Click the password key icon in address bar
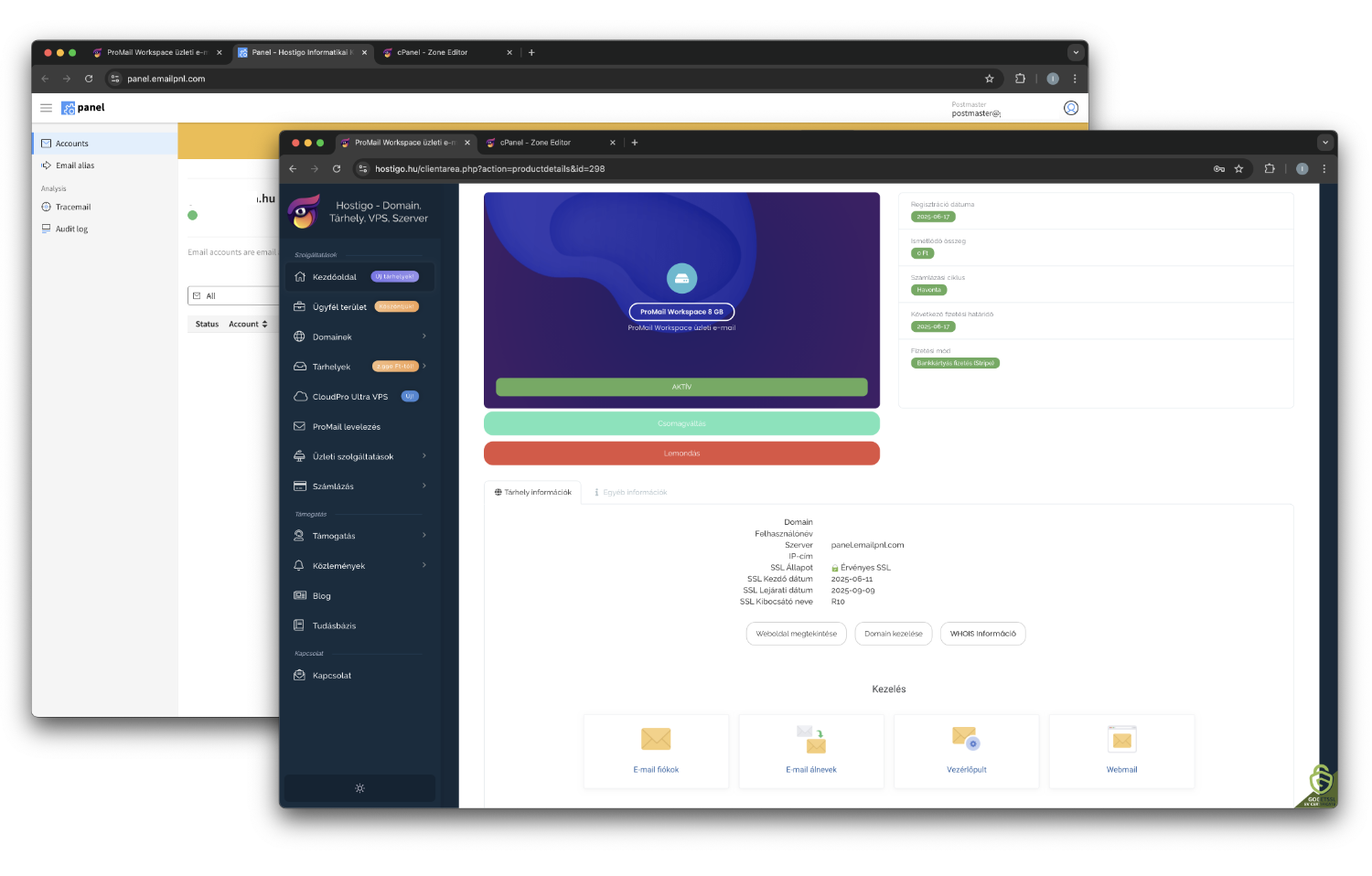The image size is (1372, 876). click(x=1219, y=169)
